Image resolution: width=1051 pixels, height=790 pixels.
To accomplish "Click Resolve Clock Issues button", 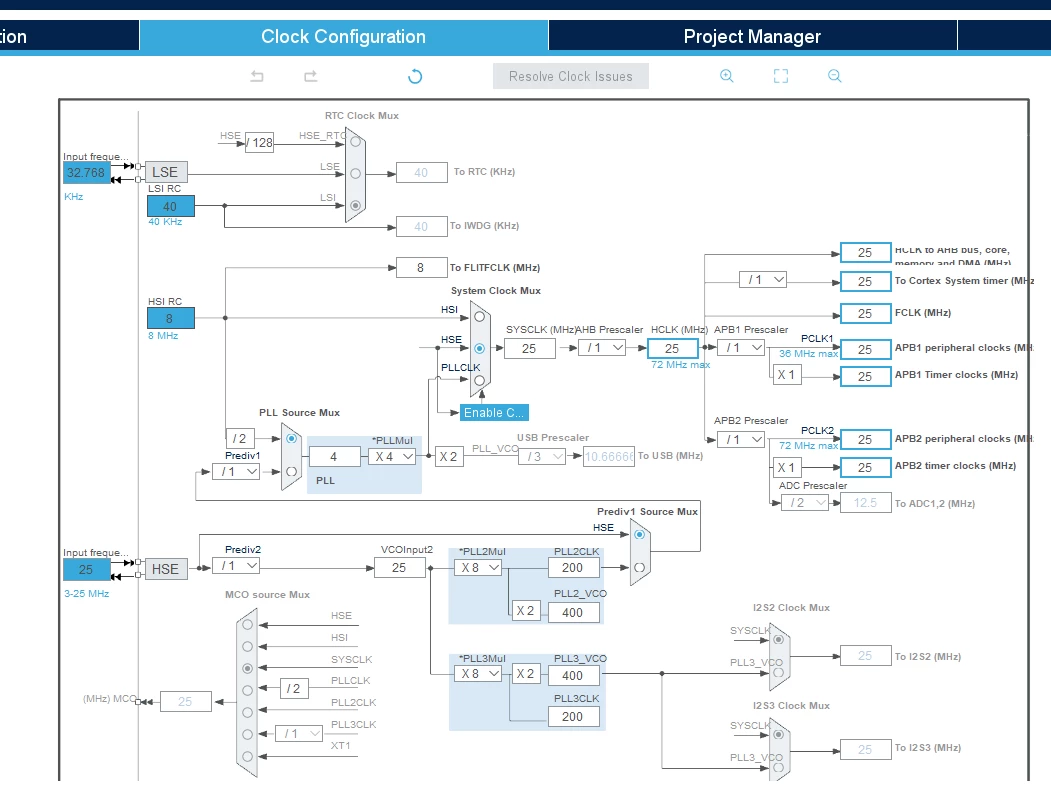I will [570, 76].
